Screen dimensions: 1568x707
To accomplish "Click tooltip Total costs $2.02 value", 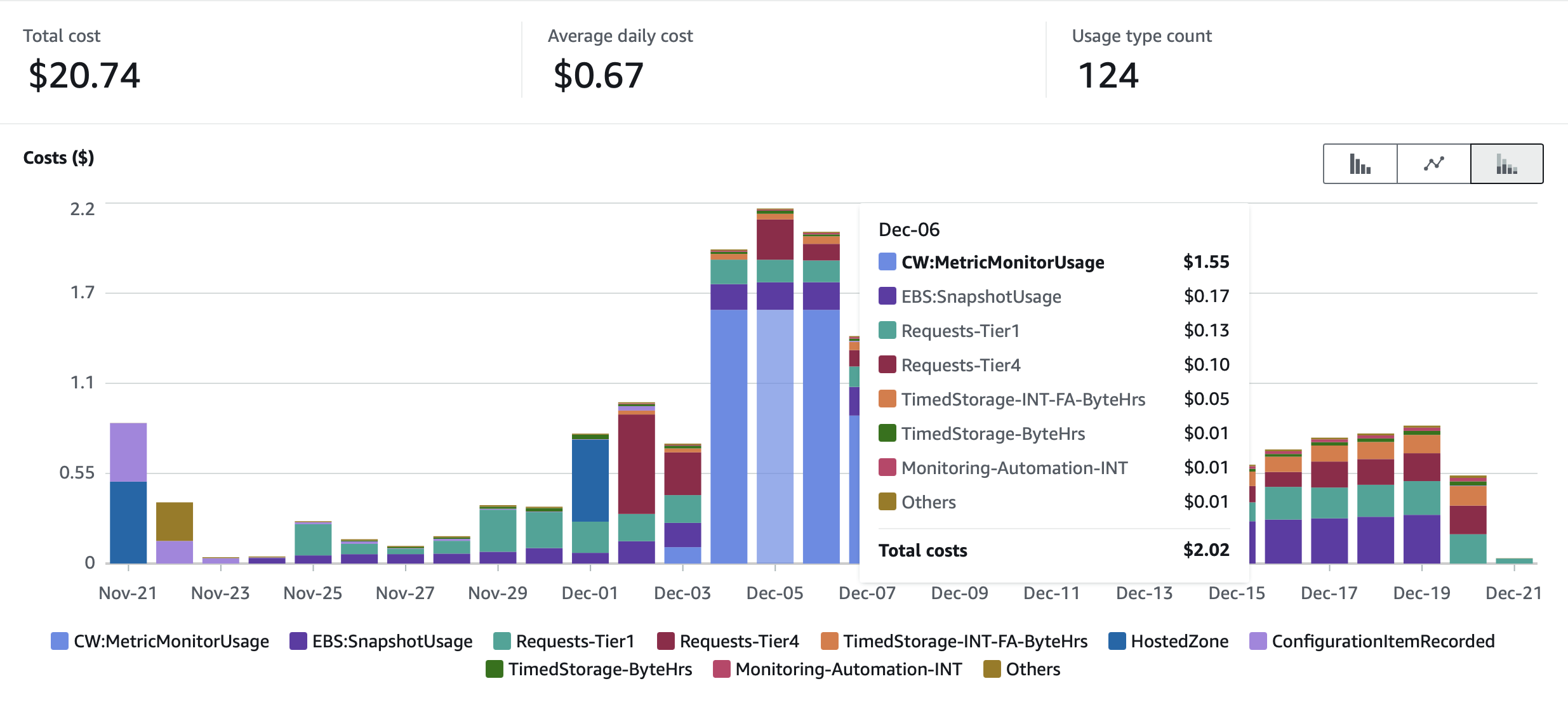I will tap(1206, 550).
